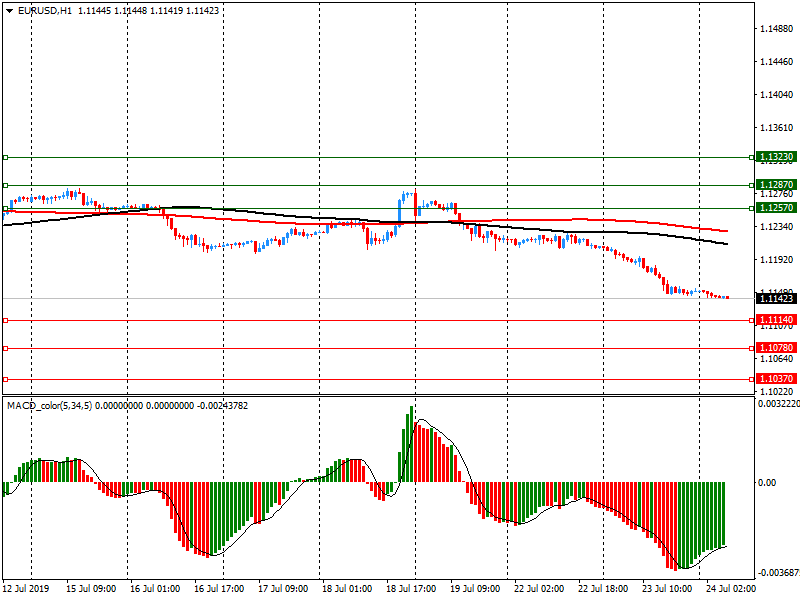Image resolution: width=800 pixels, height=600 pixels.
Task: Grab left handle of 1.10370 horizontal line
Action: [x=6, y=380]
